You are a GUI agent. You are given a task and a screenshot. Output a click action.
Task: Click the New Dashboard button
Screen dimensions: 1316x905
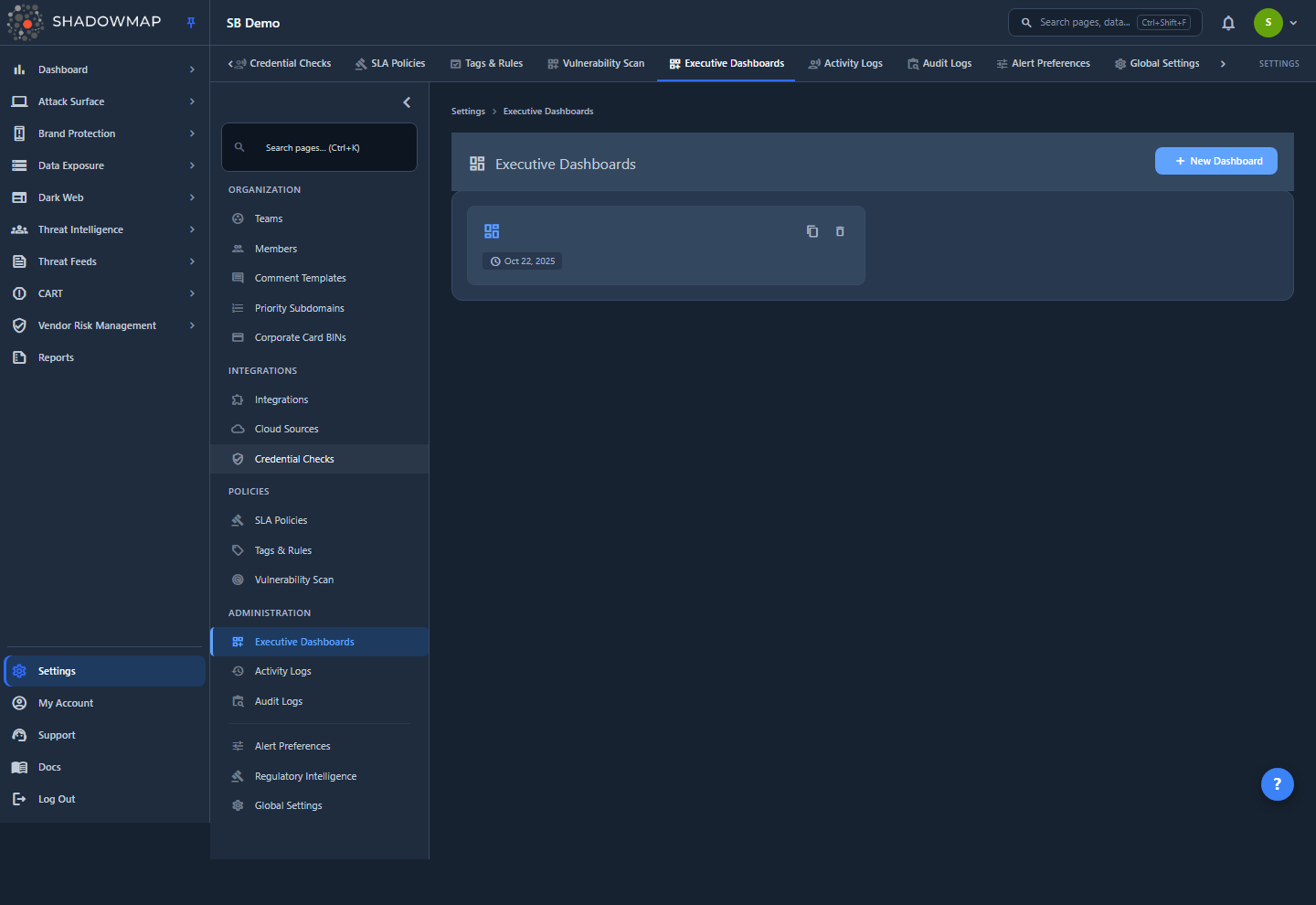pyautogui.click(x=1216, y=161)
